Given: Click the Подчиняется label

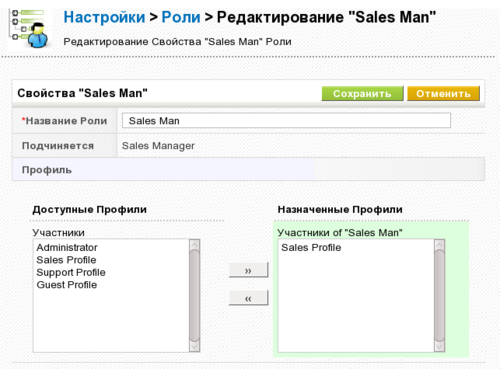Looking at the screenshot, I should click(58, 146).
